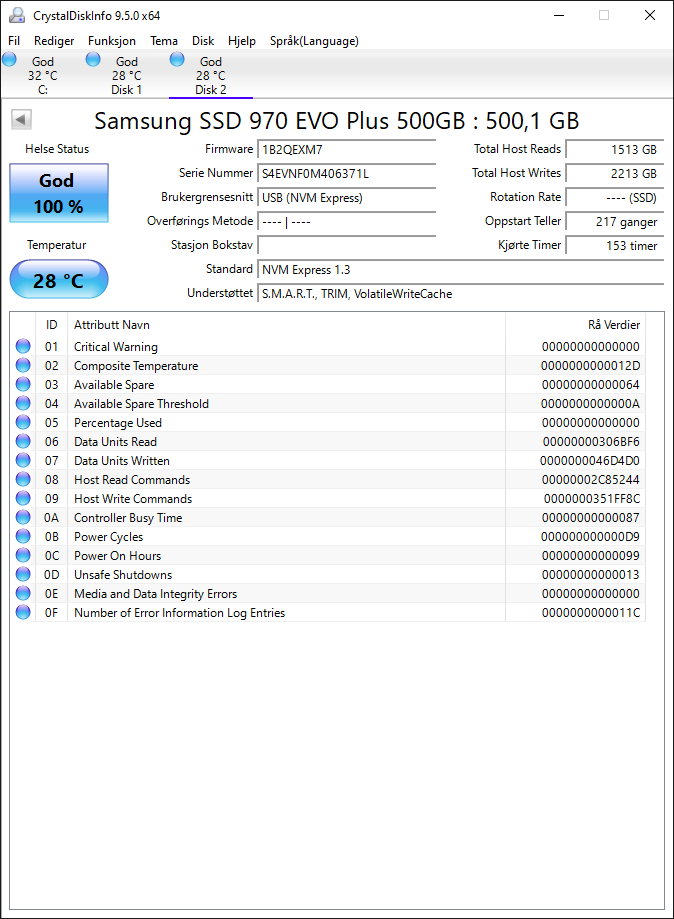This screenshot has height=919, width=674.
Task: Select the Composite Temperature attribute name
Action: pos(136,366)
